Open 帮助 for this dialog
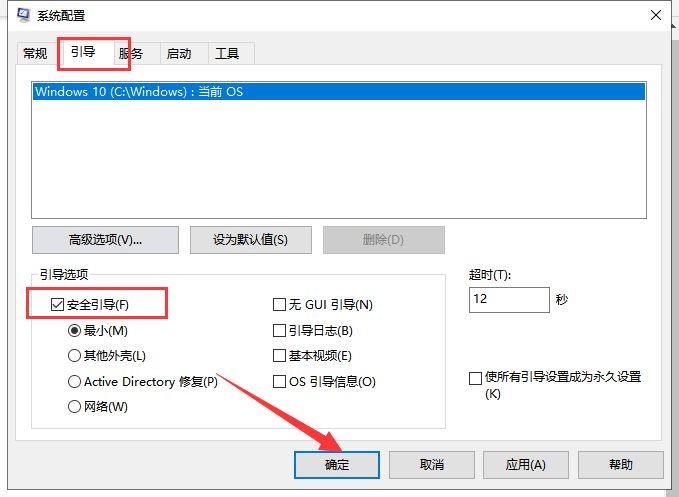Screen dimensions: 679x497 point(621,465)
